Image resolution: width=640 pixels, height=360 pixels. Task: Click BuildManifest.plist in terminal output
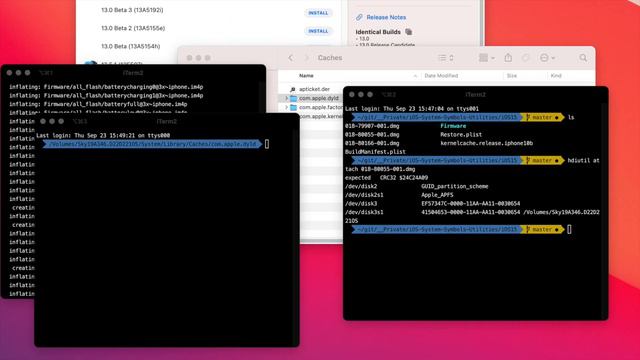click(375, 152)
